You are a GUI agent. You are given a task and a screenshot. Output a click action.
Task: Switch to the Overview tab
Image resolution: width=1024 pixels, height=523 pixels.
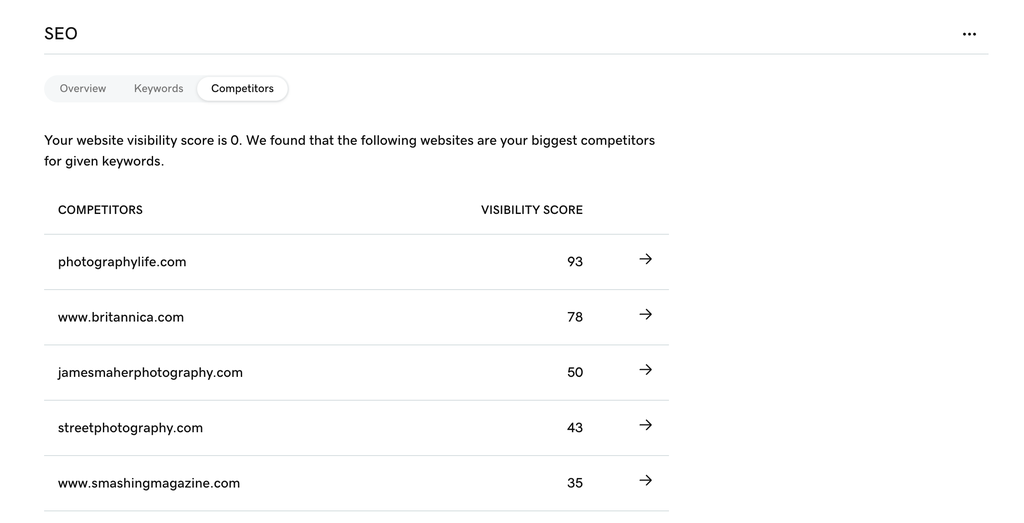[x=83, y=89]
